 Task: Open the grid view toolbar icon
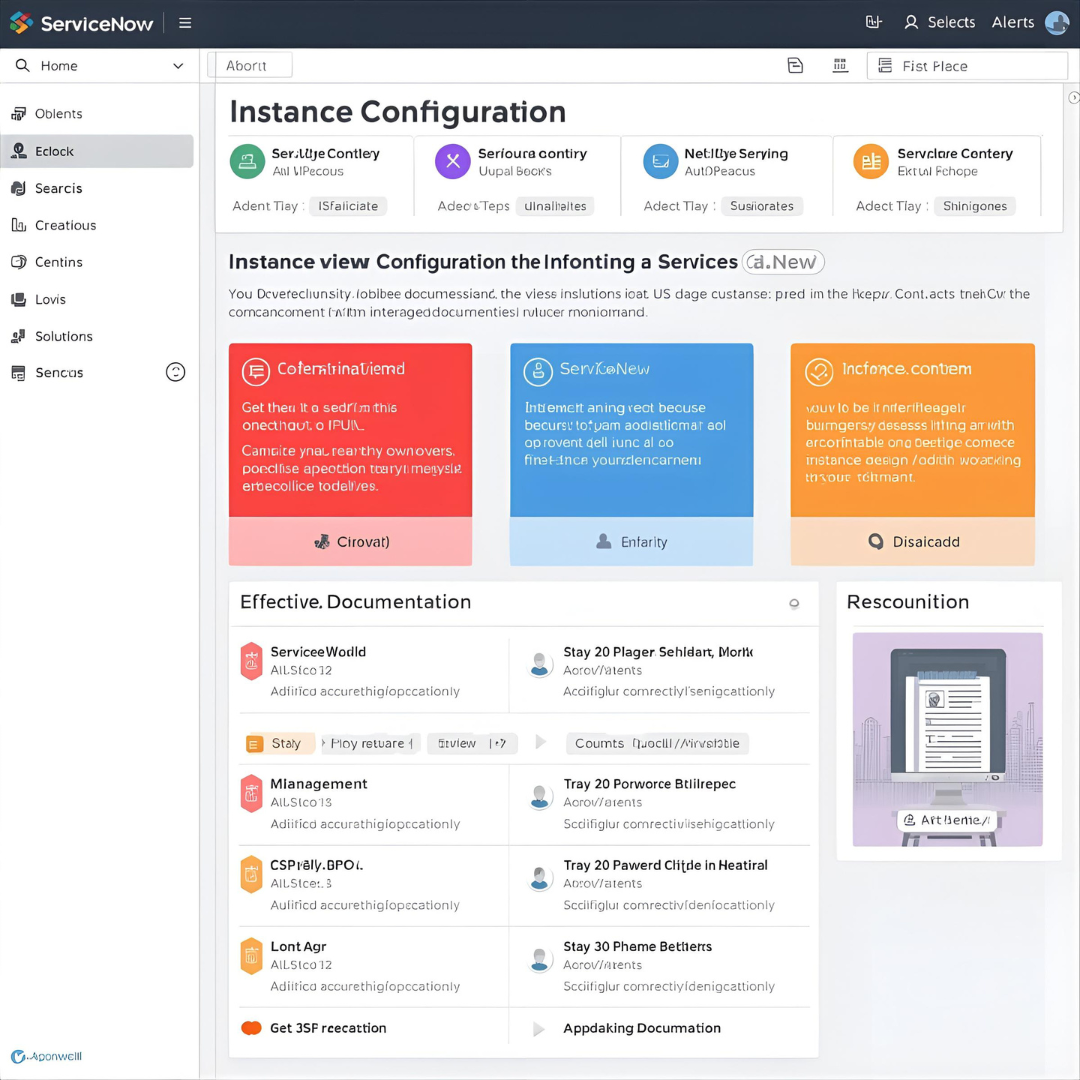[x=840, y=66]
